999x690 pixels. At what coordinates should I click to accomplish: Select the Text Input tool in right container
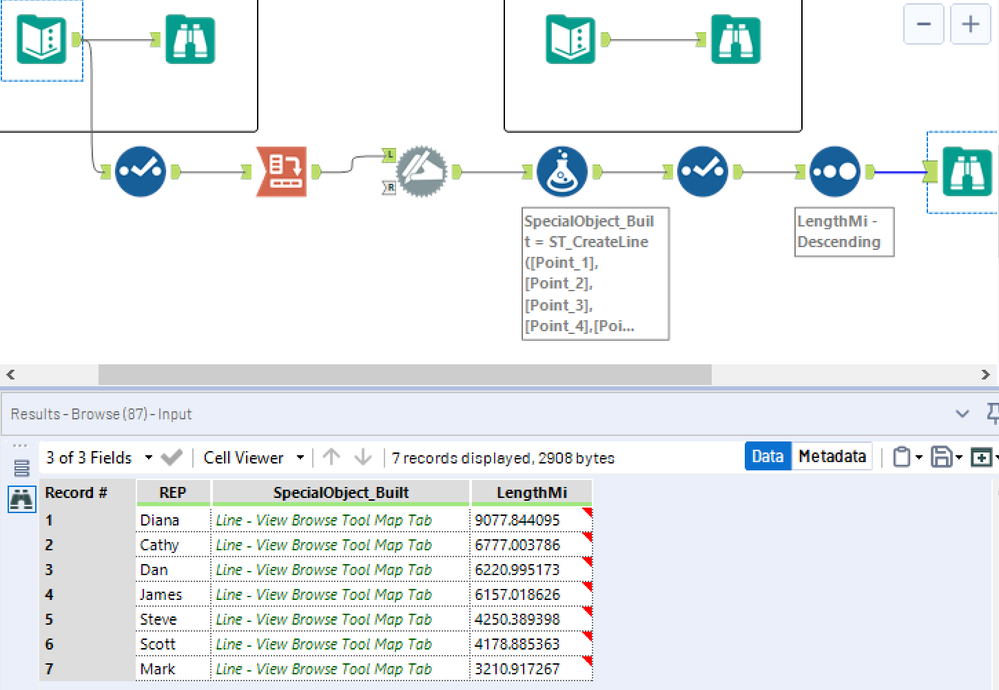(x=570, y=40)
